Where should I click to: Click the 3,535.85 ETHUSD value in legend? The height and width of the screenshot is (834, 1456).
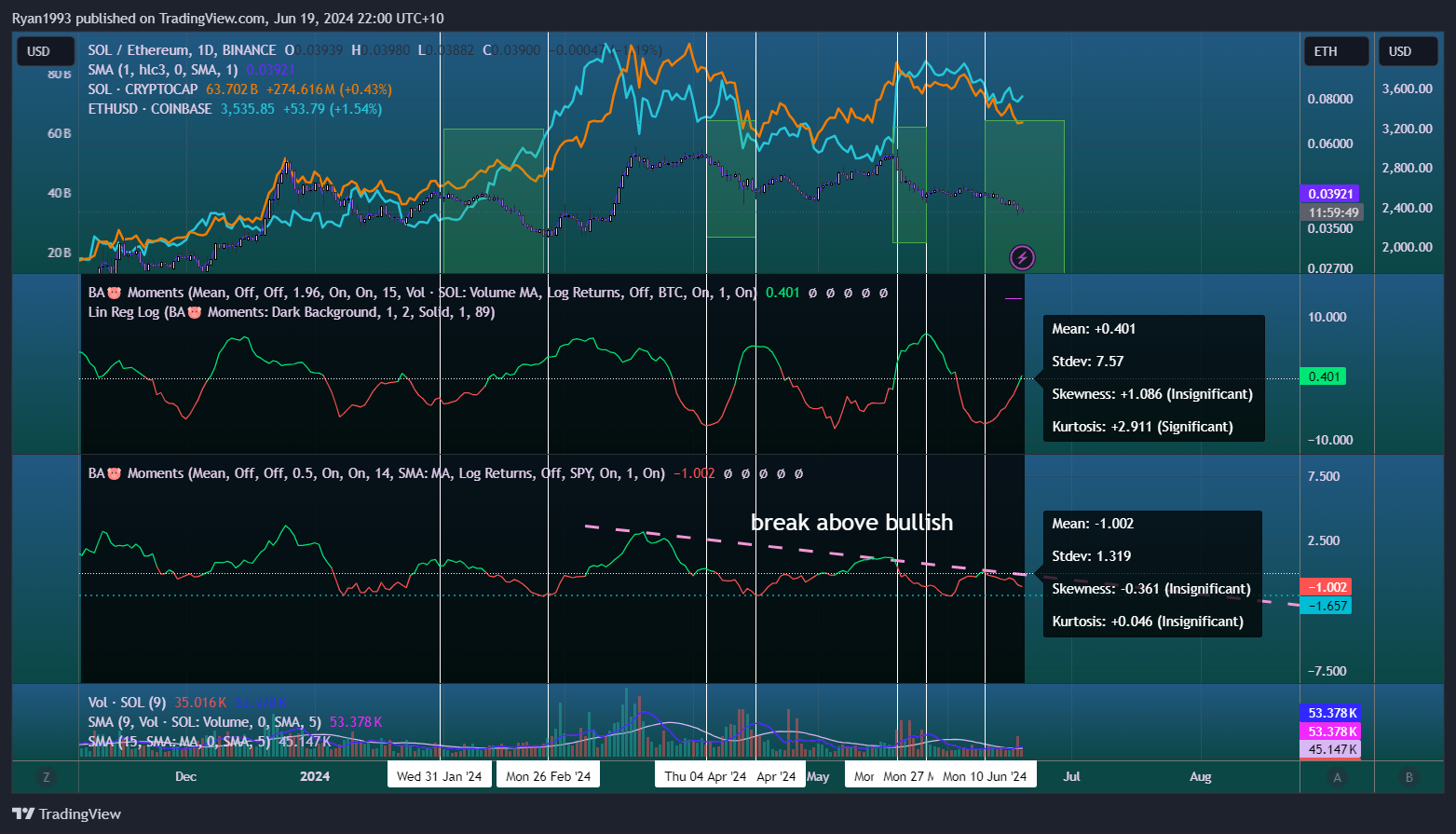pos(248,109)
